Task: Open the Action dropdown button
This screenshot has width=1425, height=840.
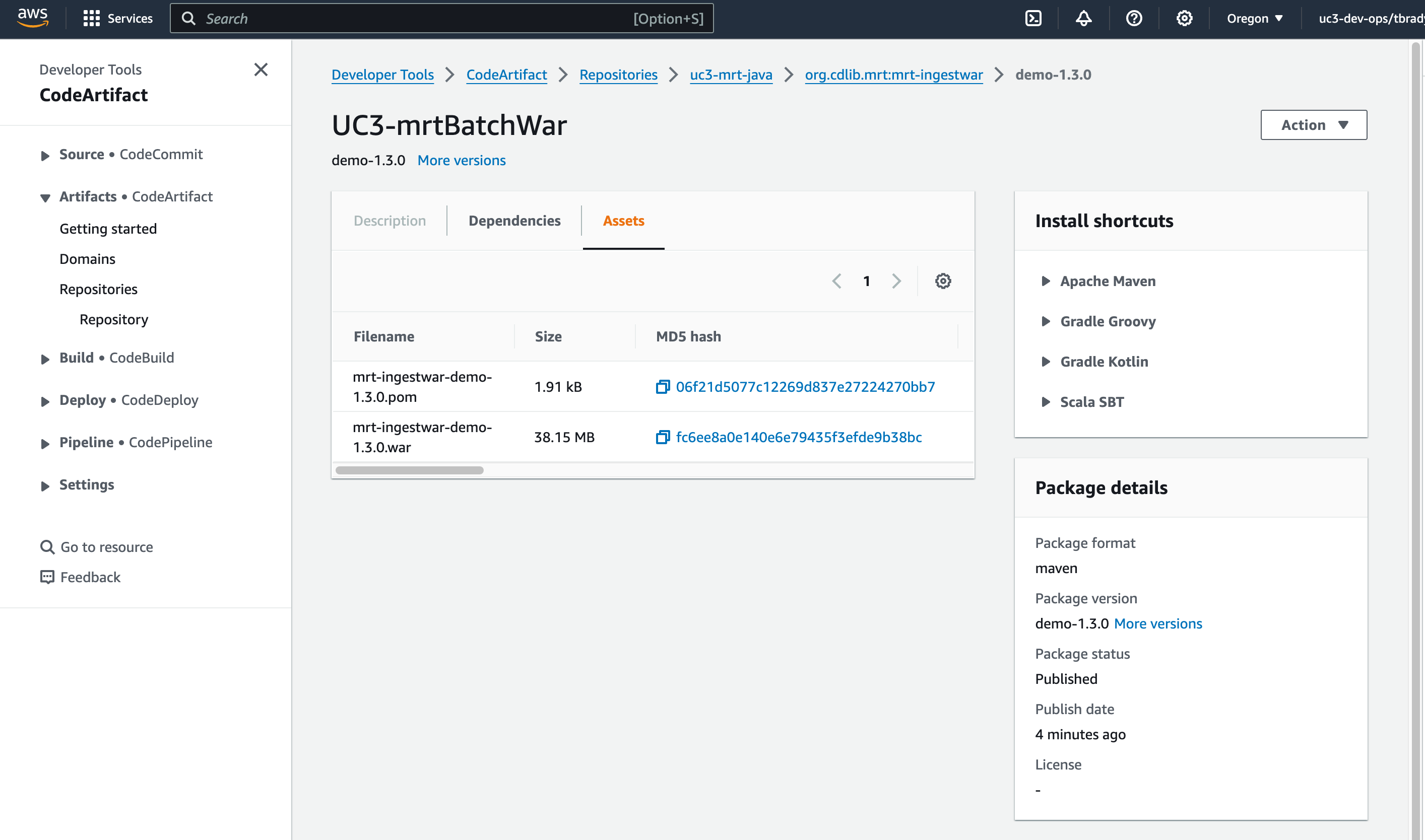Action: click(1314, 124)
